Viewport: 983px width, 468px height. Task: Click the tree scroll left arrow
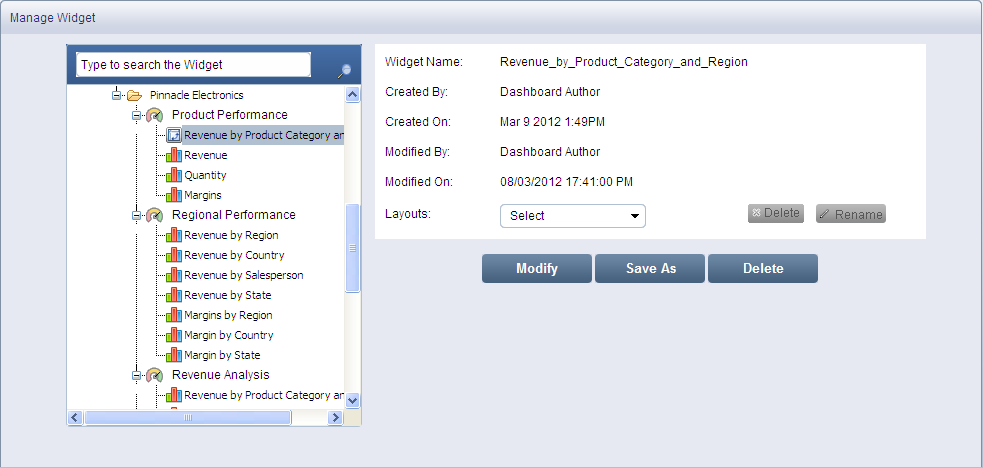pyautogui.click(x=75, y=417)
